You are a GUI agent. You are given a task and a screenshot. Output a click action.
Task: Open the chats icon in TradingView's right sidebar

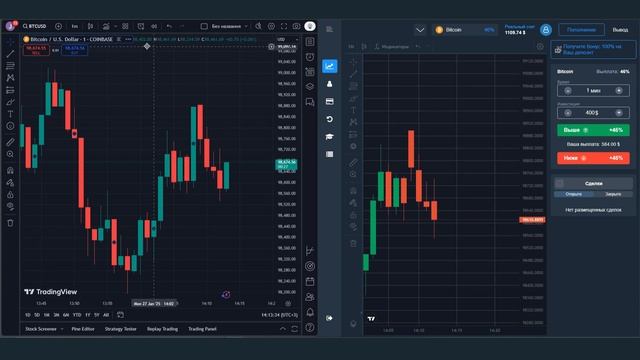[x=310, y=102]
